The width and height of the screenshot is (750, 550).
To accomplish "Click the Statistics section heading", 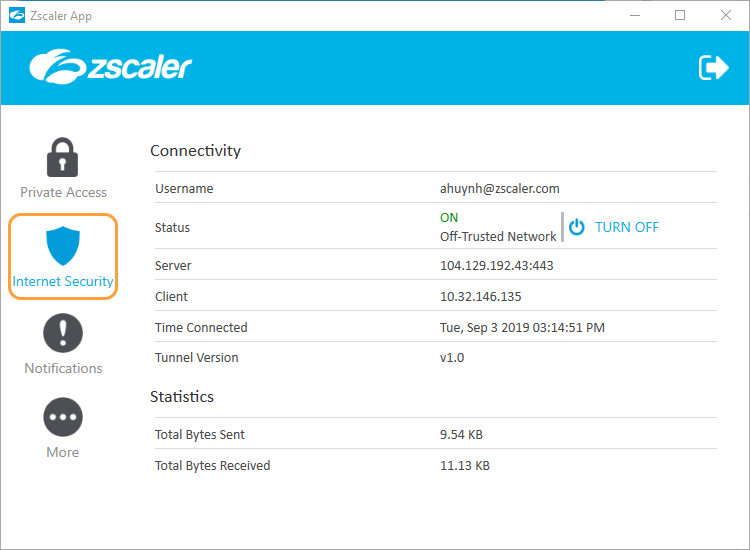I will [182, 397].
